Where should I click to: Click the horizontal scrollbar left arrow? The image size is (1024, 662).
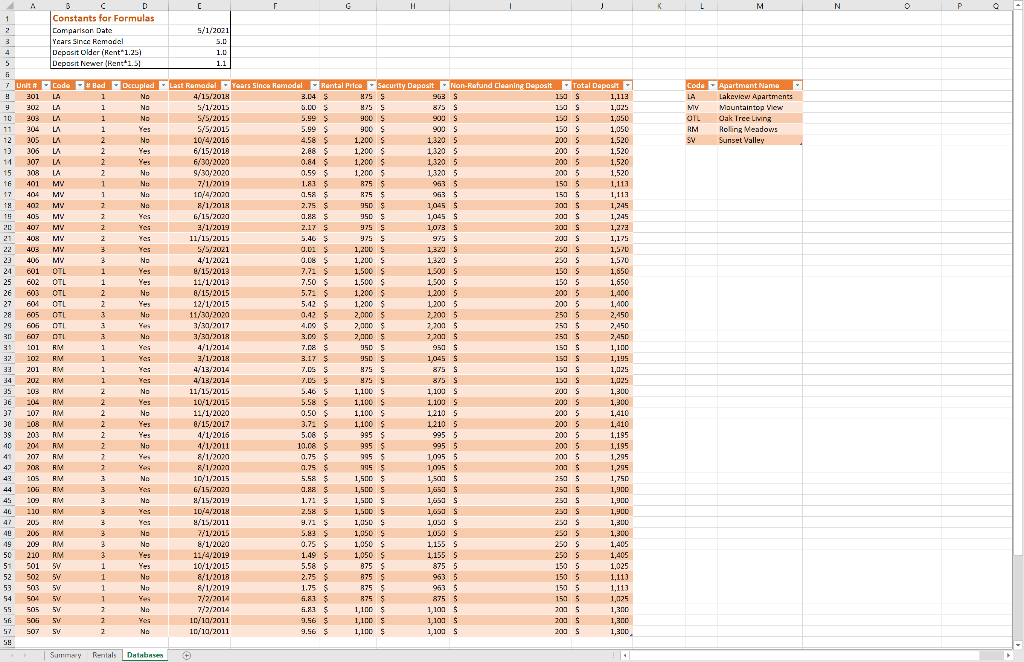[x=626, y=655]
